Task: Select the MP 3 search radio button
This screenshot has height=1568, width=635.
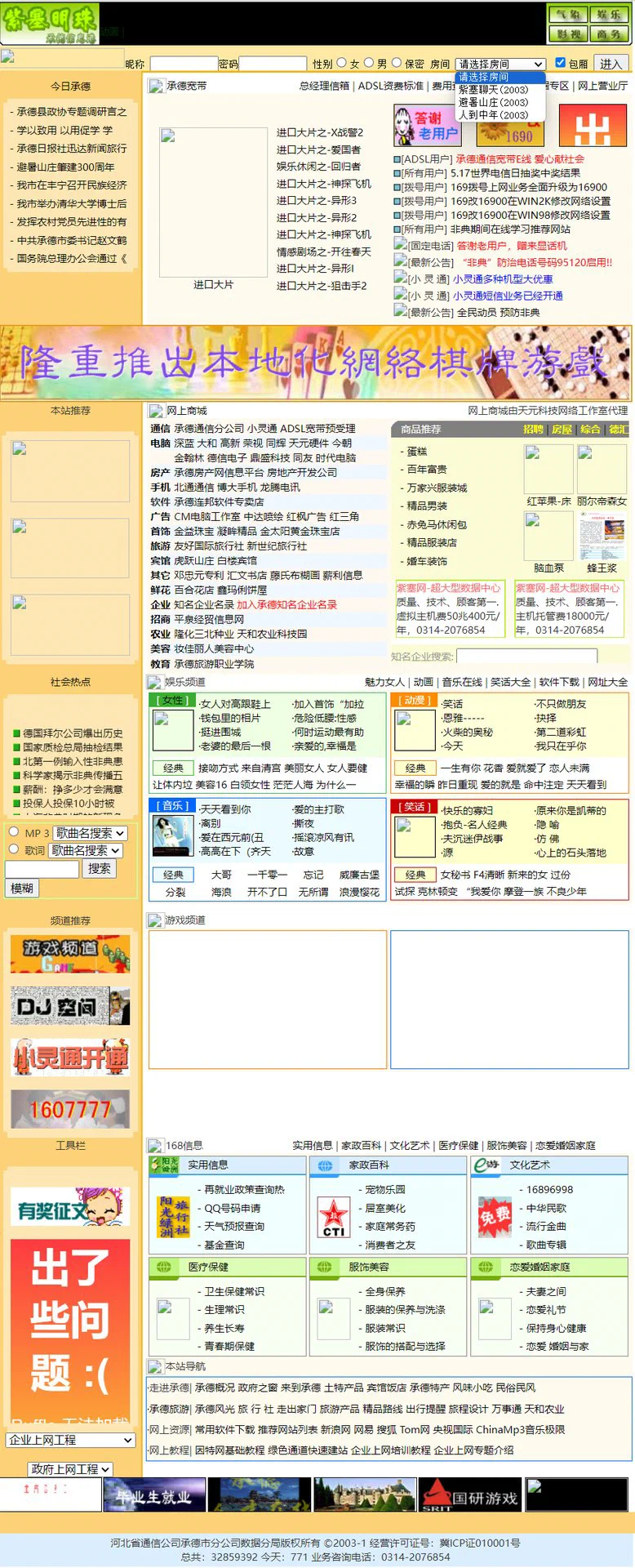Action: (x=14, y=831)
